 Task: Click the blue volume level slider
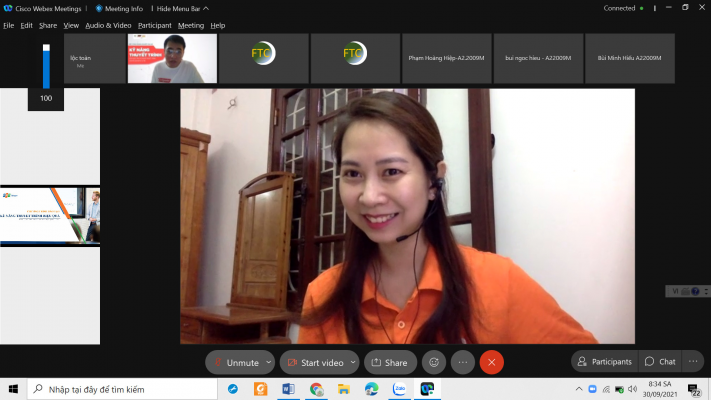click(x=46, y=66)
